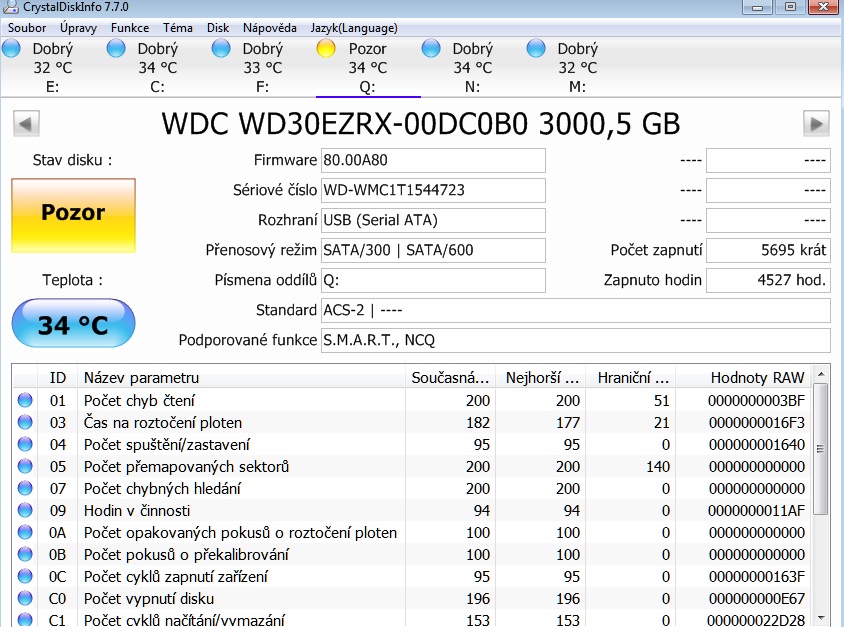
Task: Click the Rozhraní field USB (Serial ATA)
Action: click(433, 220)
